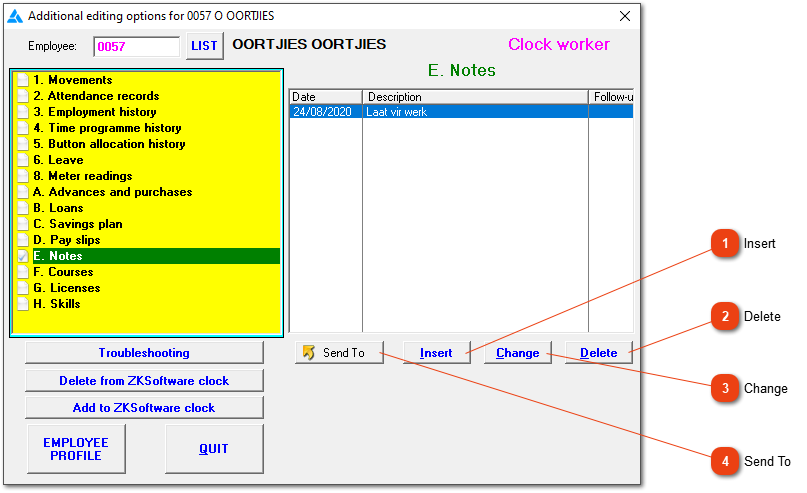Open EMPLOYEE PROFILE
This screenshot has height=493, width=807.
(x=76, y=449)
